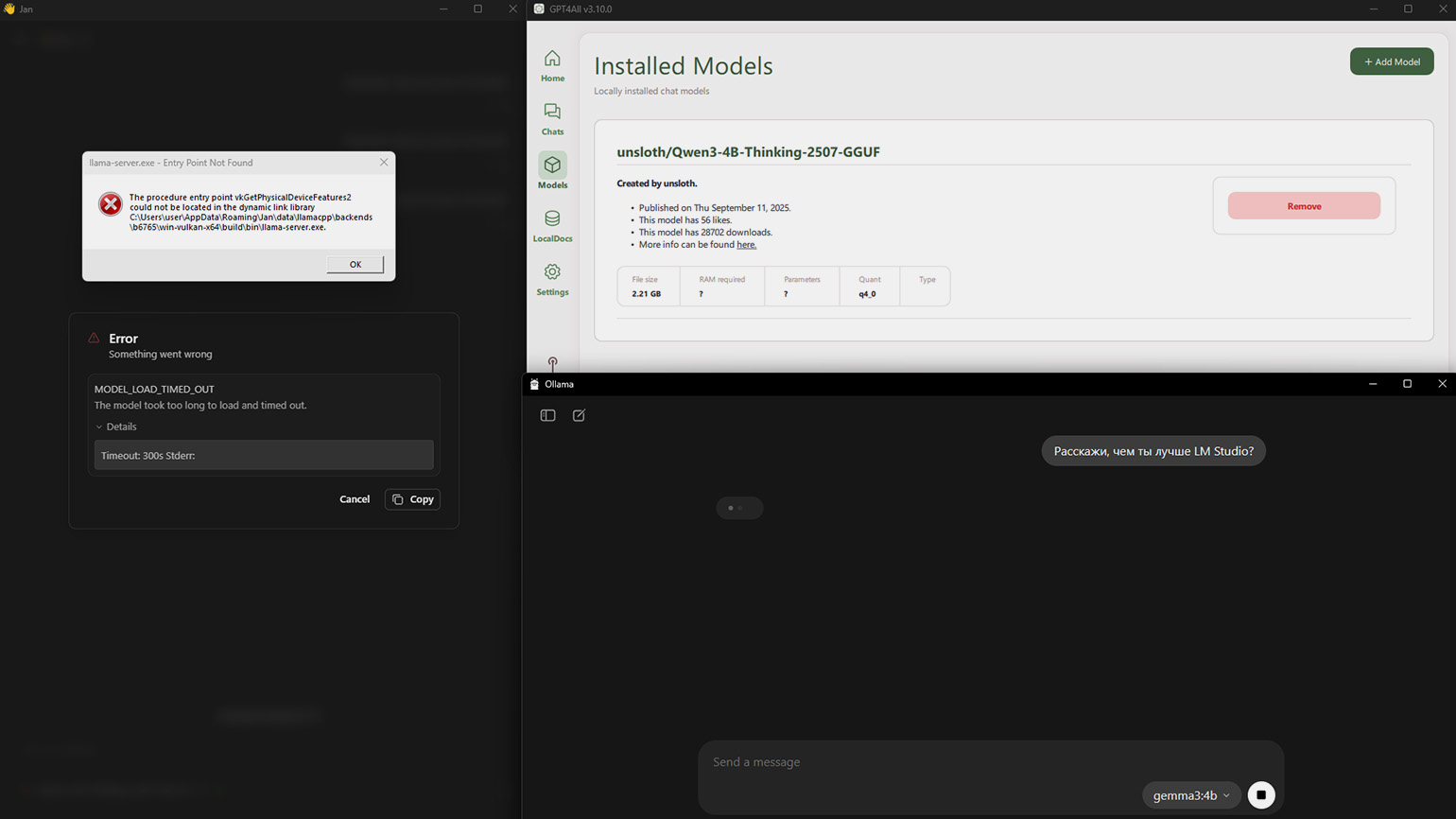
Task: Start a new chat in Ollama
Action: [579, 415]
